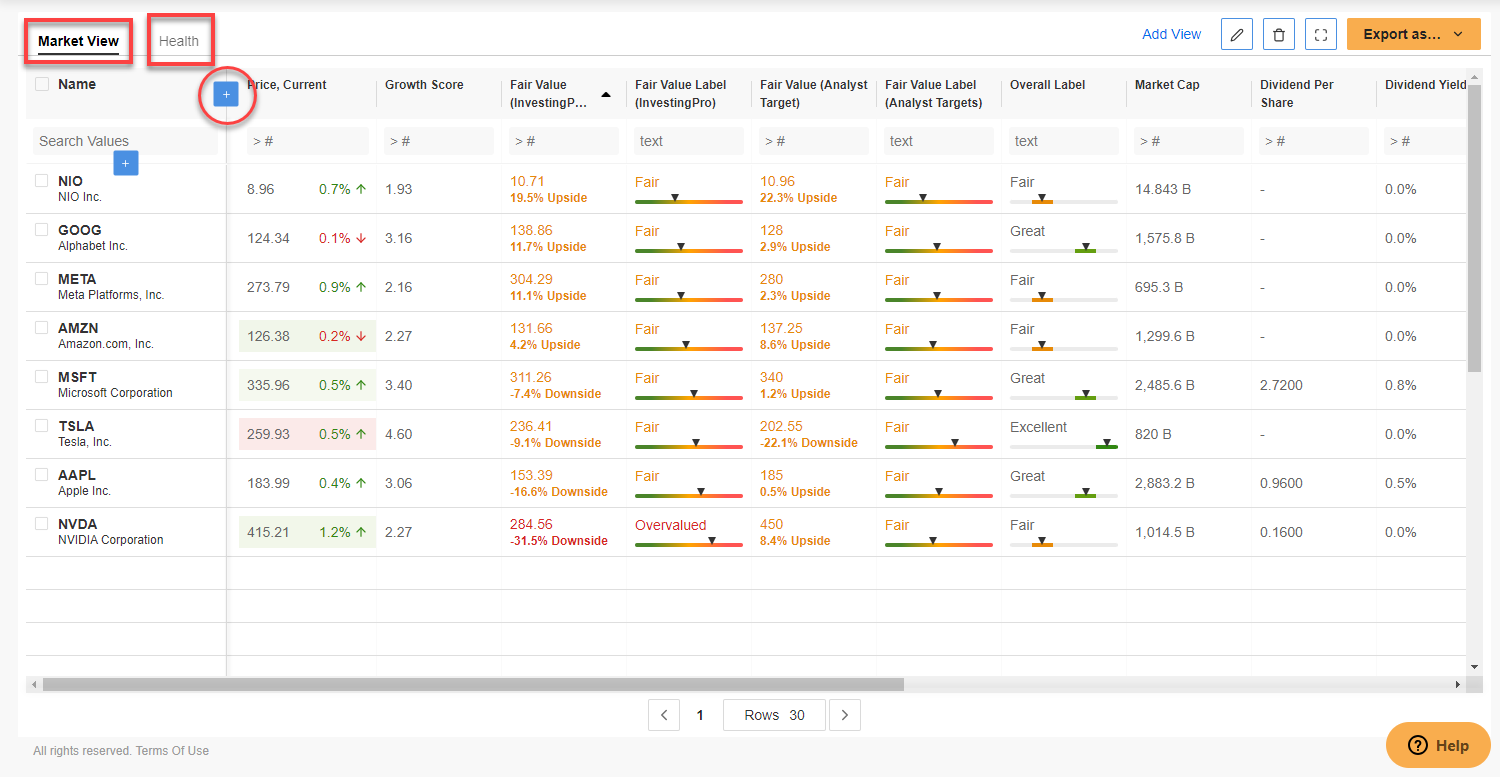
Task: Click the Price, Current filter field
Action: pyautogui.click(x=308, y=141)
